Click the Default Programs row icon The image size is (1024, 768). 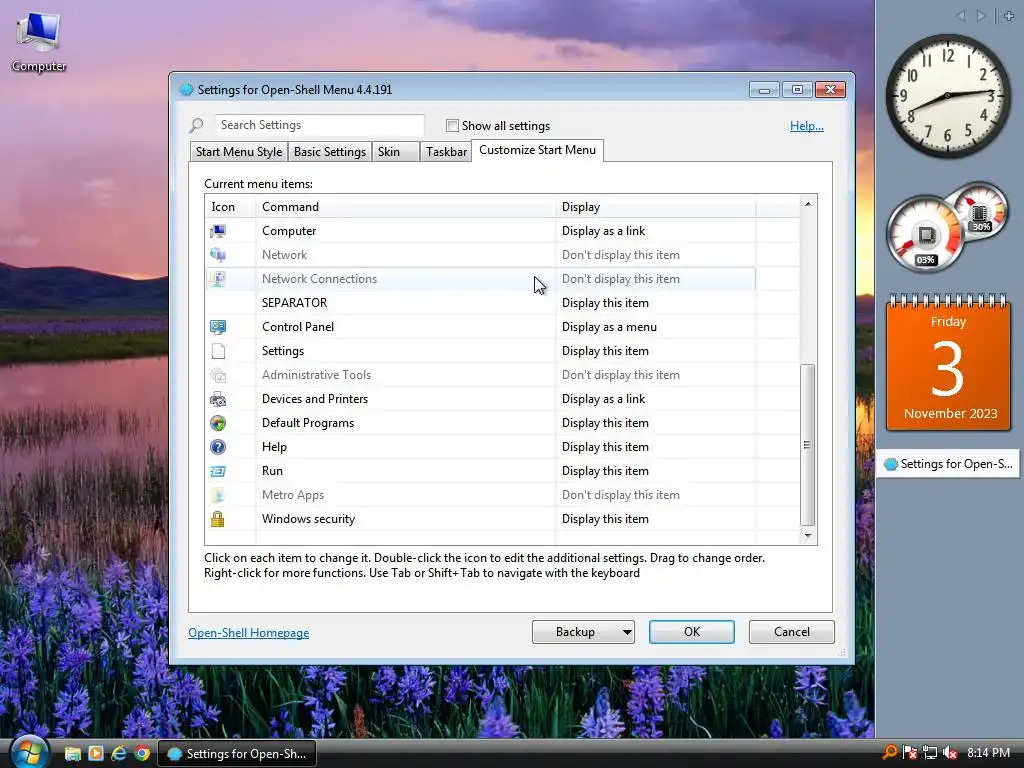218,423
